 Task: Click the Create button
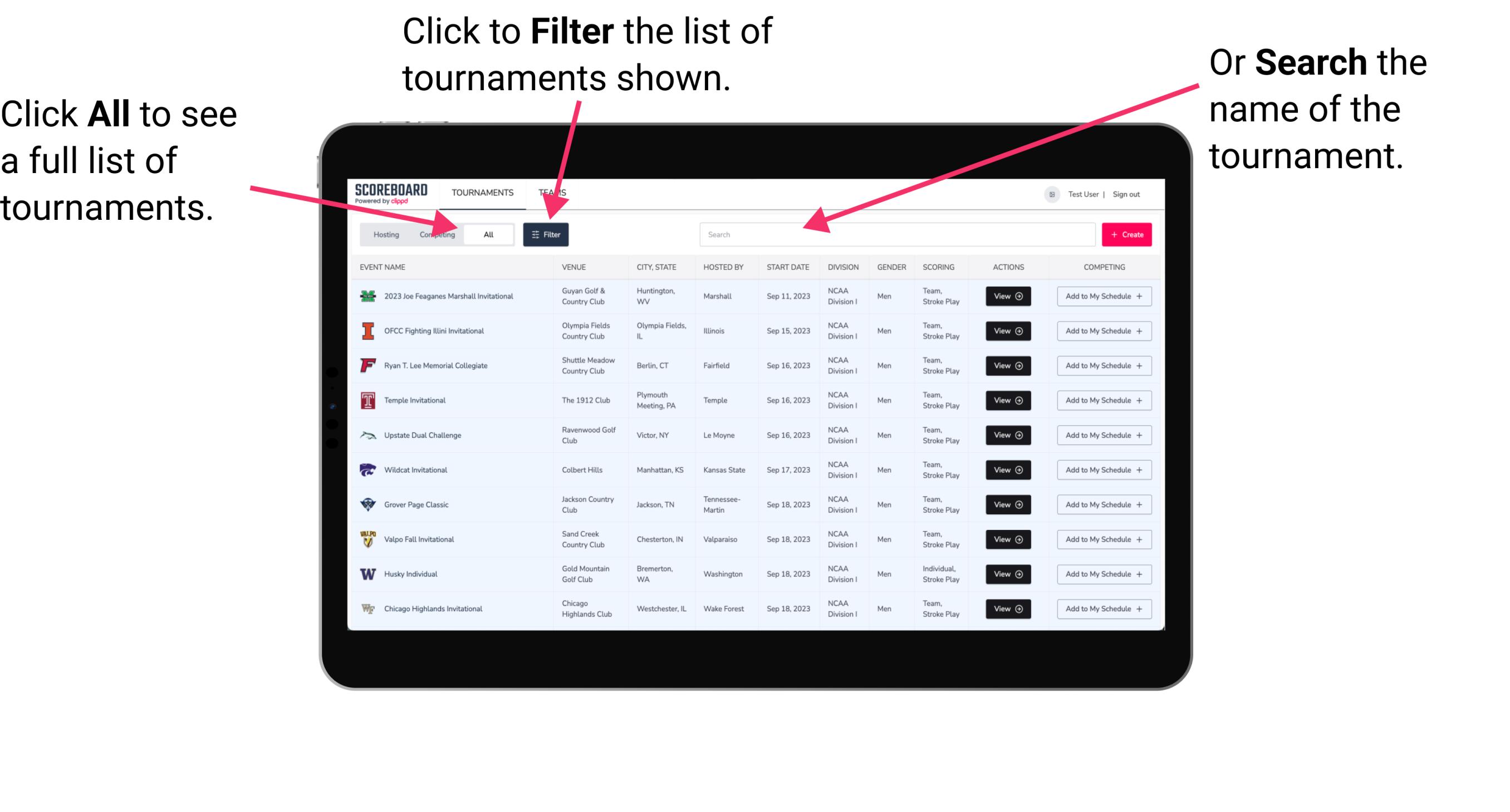pyautogui.click(x=1127, y=233)
